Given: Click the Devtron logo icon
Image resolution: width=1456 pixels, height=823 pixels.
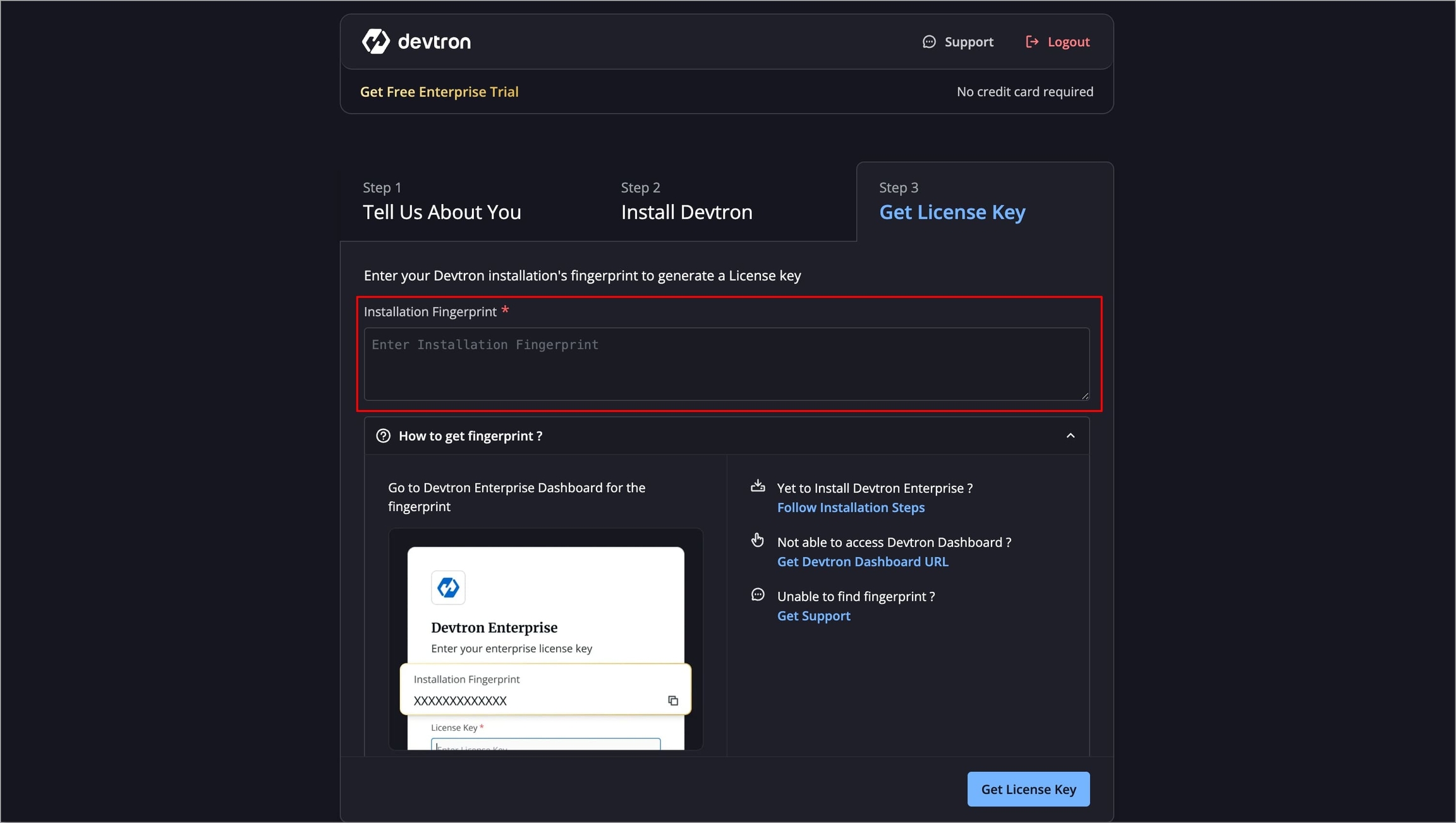Looking at the screenshot, I should click(375, 42).
